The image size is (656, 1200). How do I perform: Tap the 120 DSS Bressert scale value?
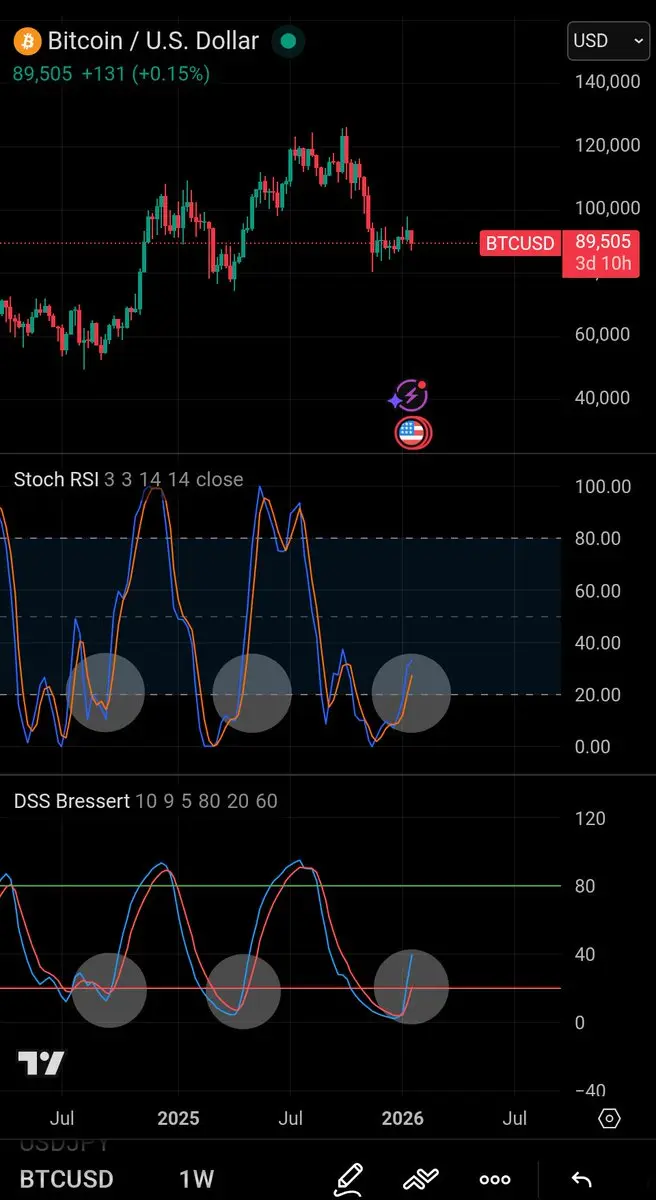pos(591,819)
